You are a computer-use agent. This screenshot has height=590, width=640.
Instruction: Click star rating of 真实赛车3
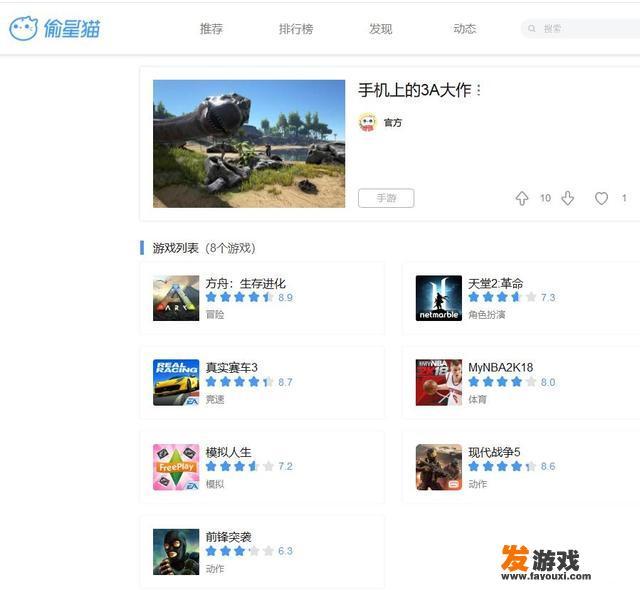point(240,382)
